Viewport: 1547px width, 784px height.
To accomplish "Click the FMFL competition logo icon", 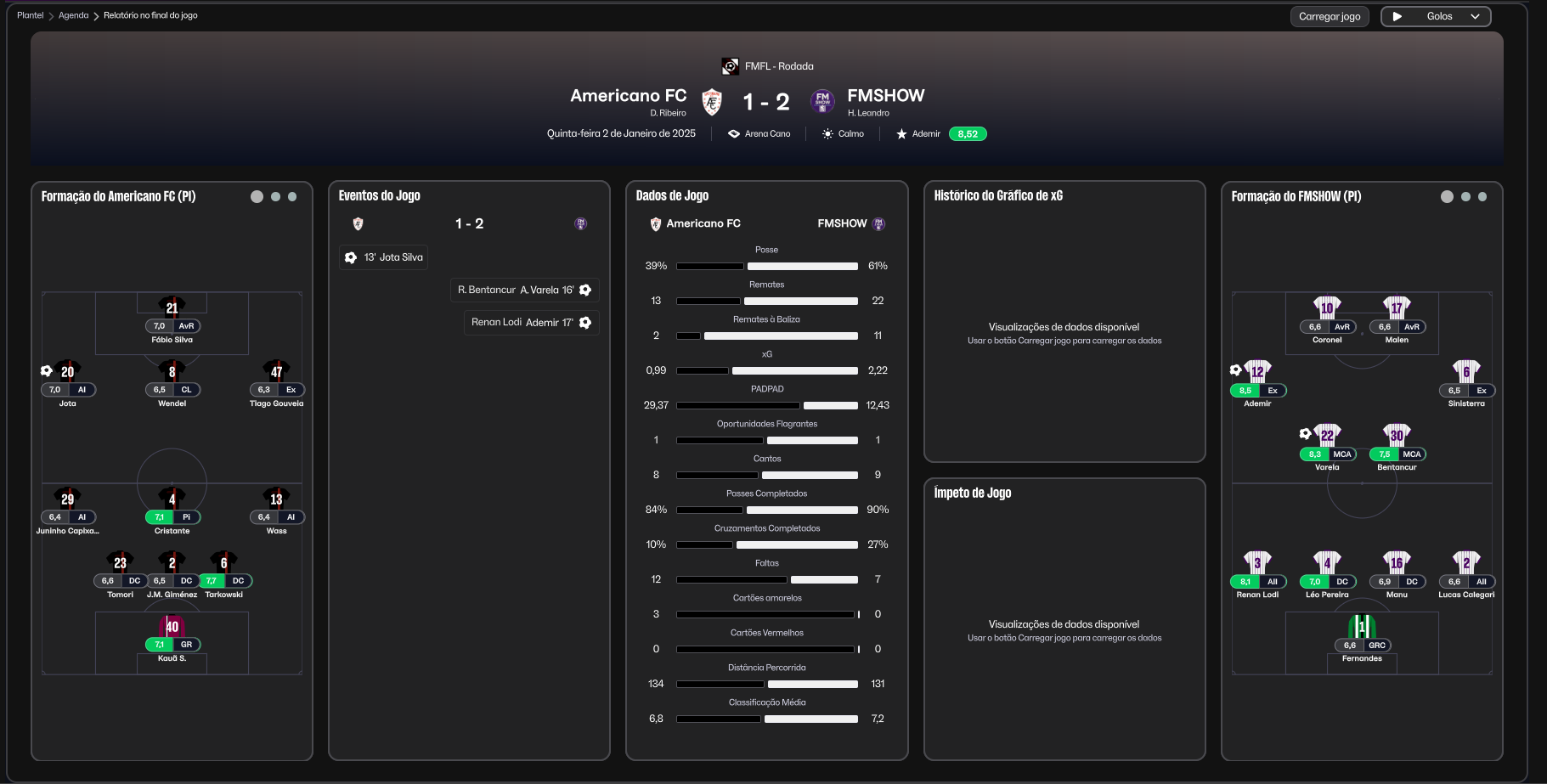I will point(730,66).
